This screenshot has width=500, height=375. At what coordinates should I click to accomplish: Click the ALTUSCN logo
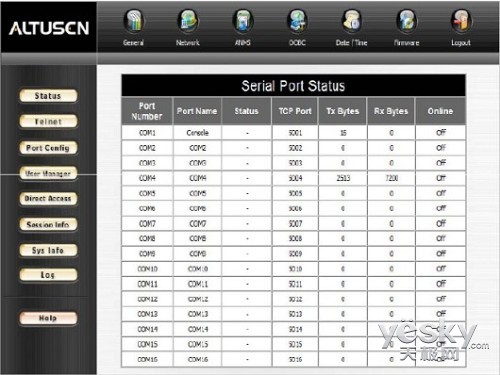coord(49,28)
